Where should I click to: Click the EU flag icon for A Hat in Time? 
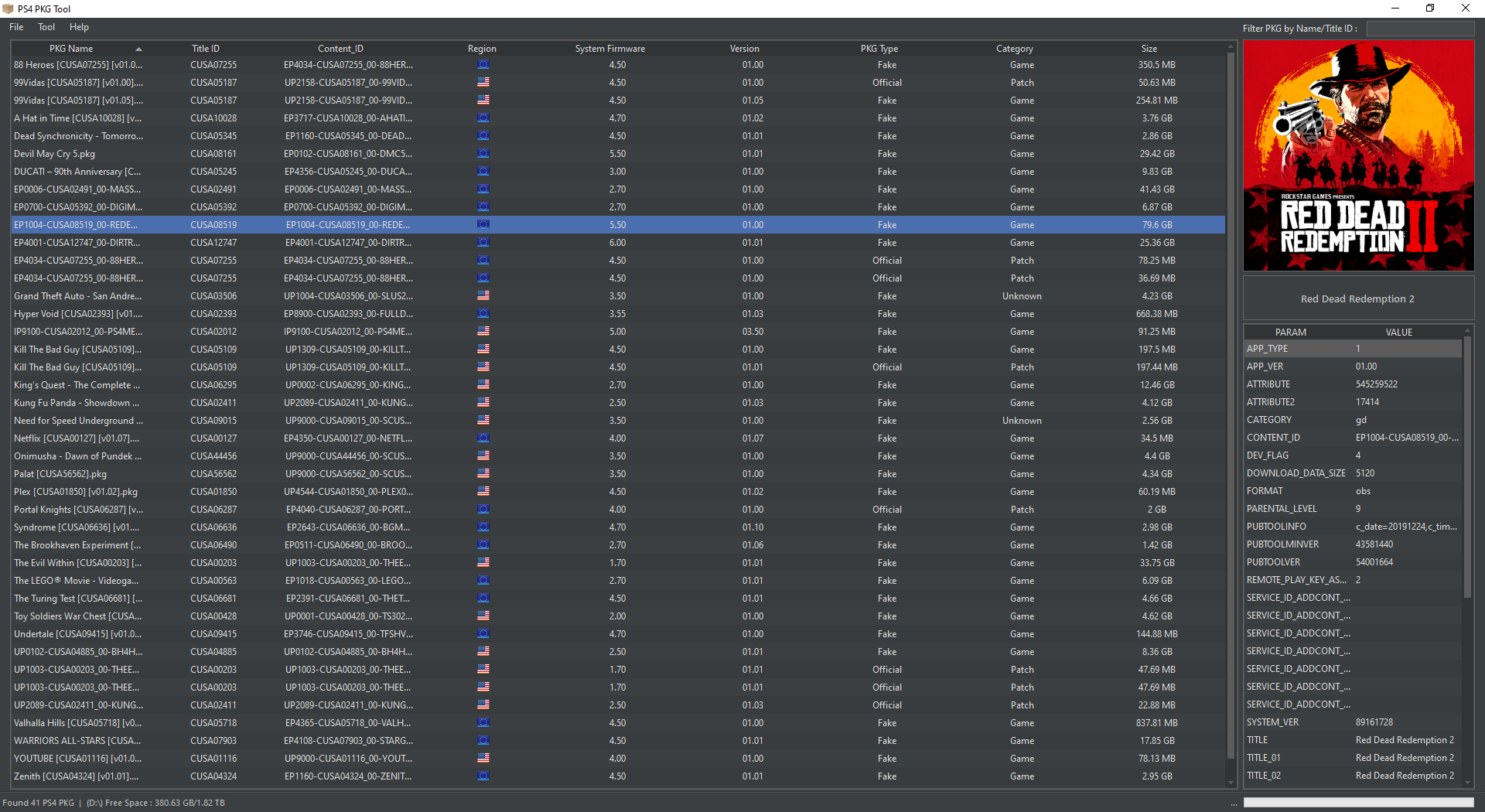click(483, 118)
